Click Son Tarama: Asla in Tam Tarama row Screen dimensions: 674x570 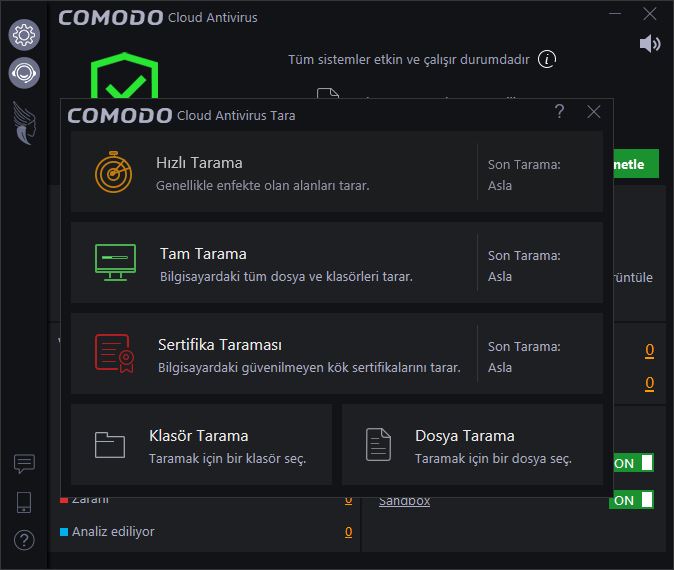524,266
